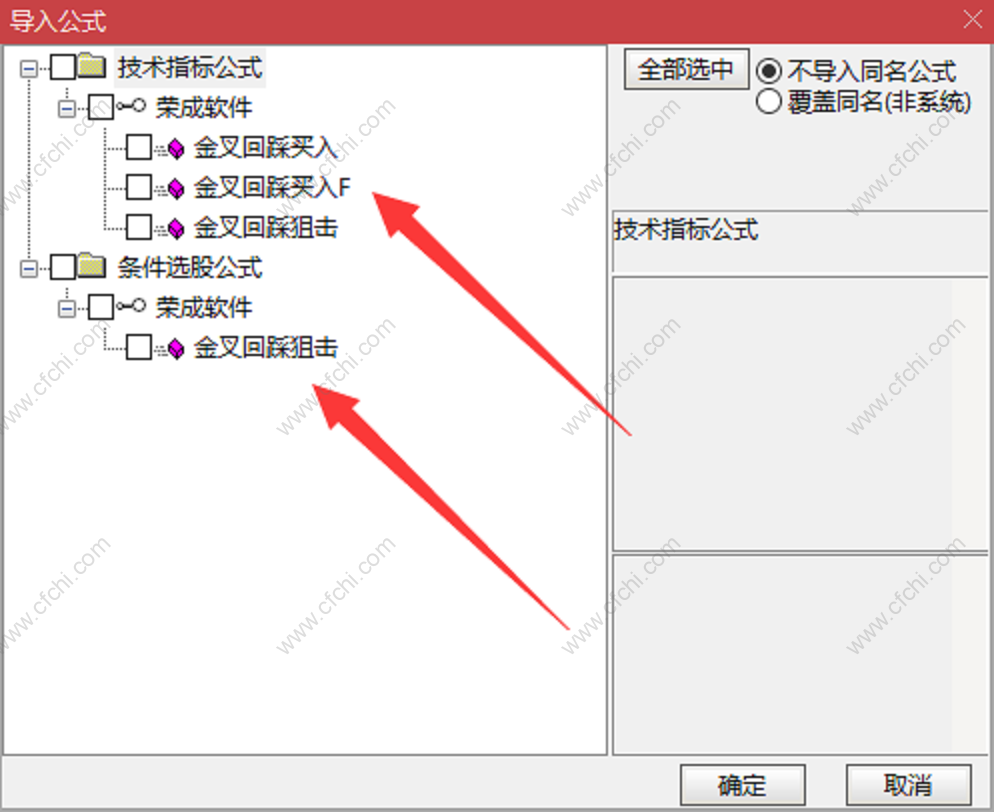Click the magenta diamond icon beside 金叉回踩买入F
The height and width of the screenshot is (812, 994).
tap(172, 188)
